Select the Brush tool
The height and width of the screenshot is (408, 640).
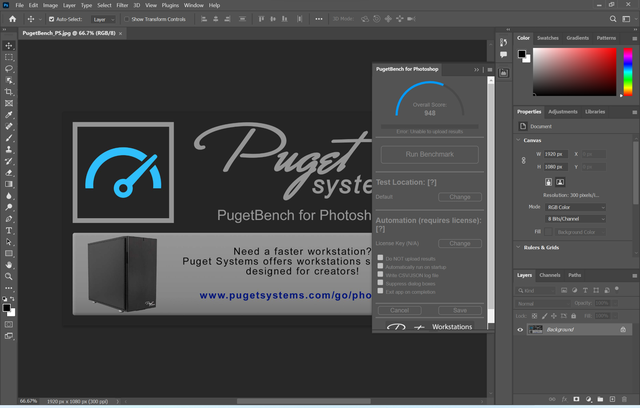9,138
